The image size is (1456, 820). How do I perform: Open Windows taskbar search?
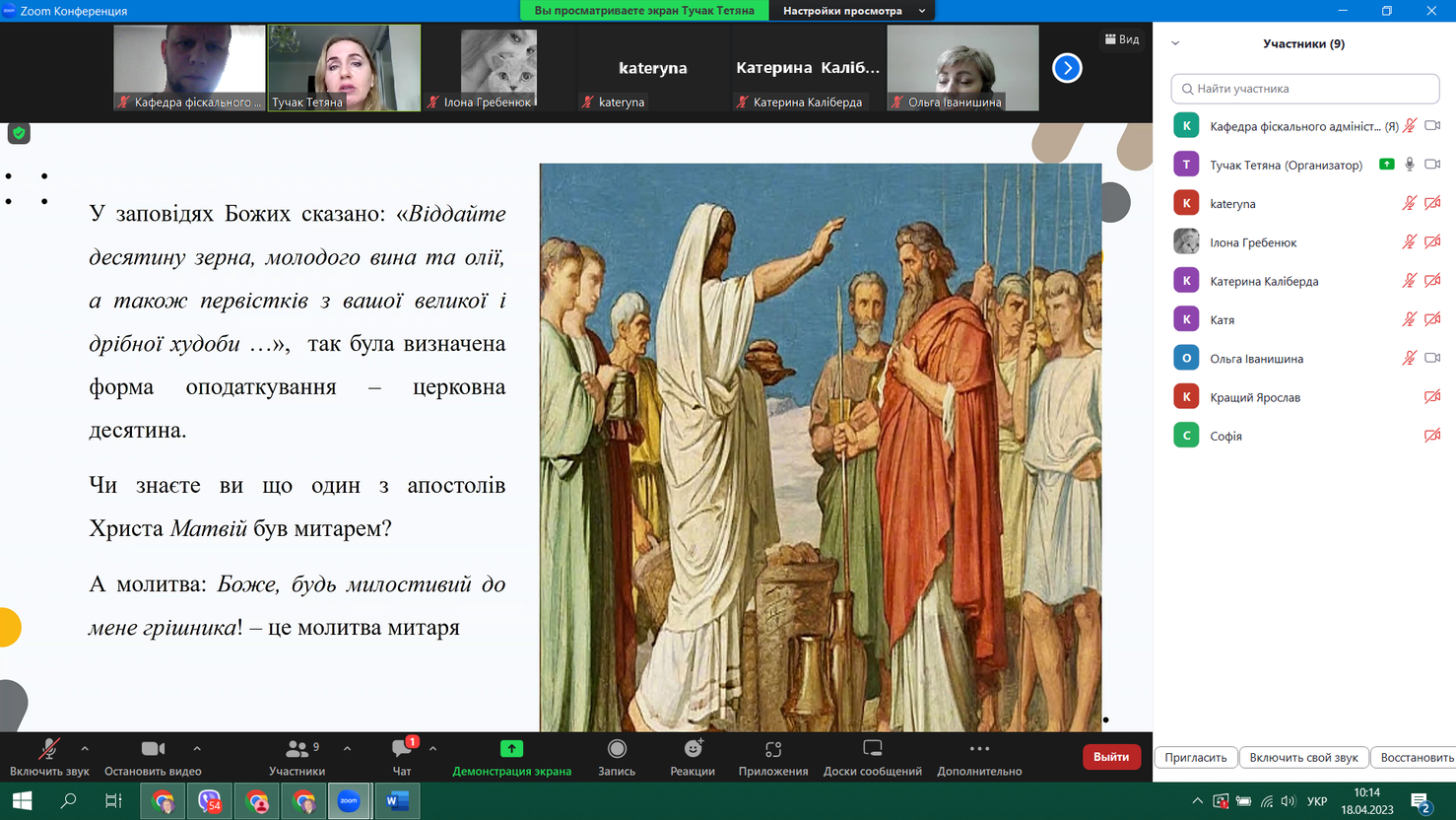point(68,801)
